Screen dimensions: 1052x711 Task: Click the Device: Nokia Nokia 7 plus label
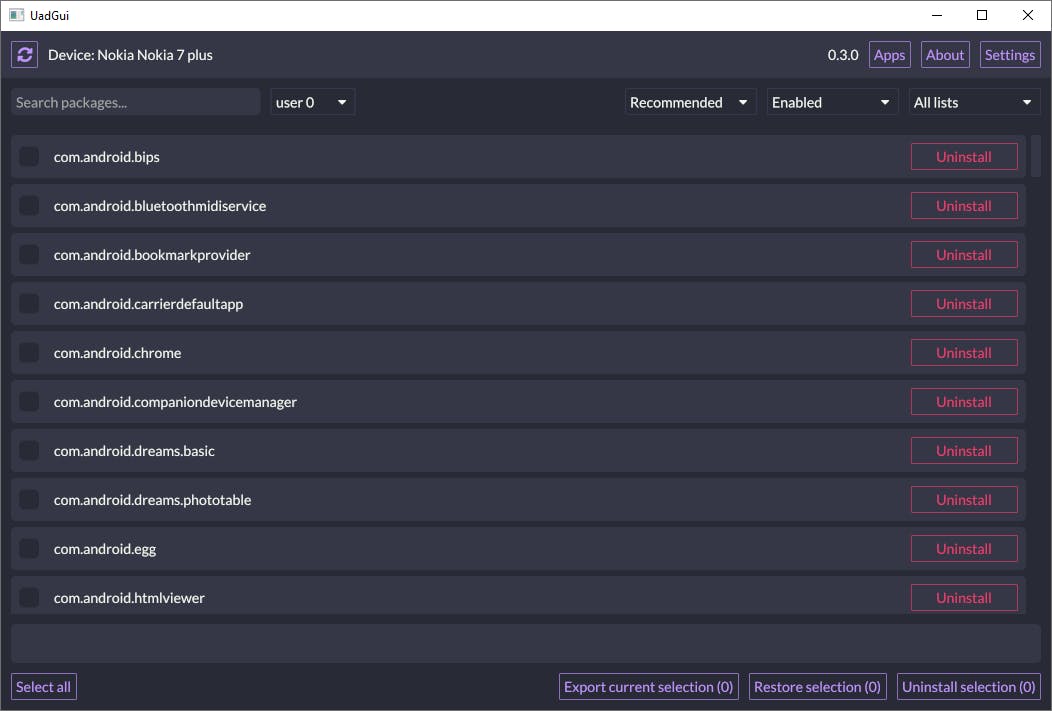click(130, 55)
